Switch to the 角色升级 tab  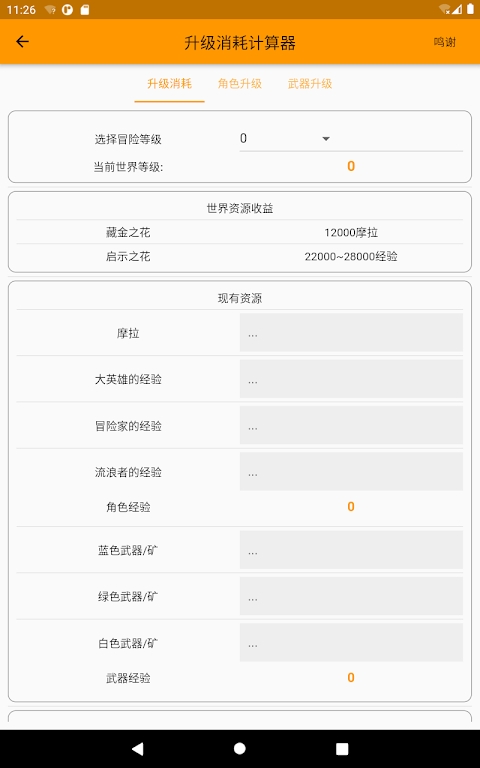coord(240,84)
